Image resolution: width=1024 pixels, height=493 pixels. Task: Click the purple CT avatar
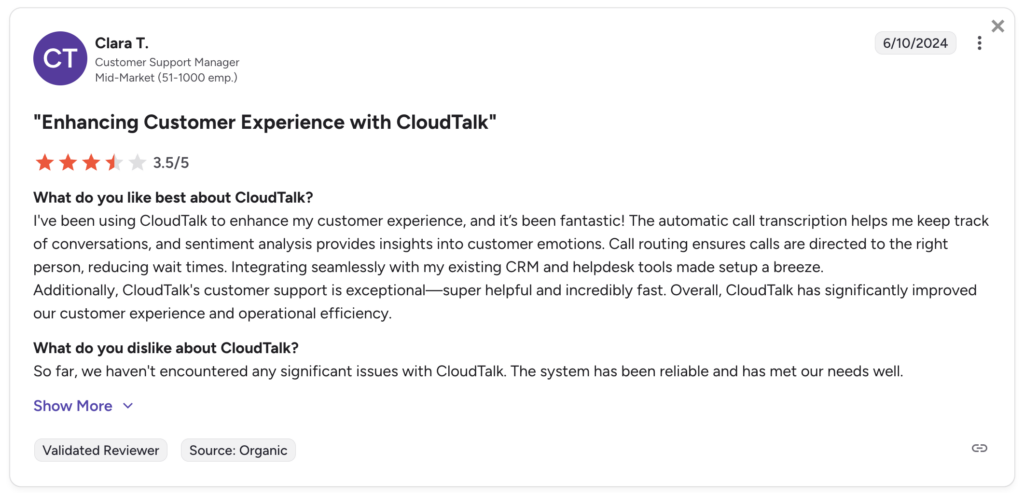(x=60, y=58)
